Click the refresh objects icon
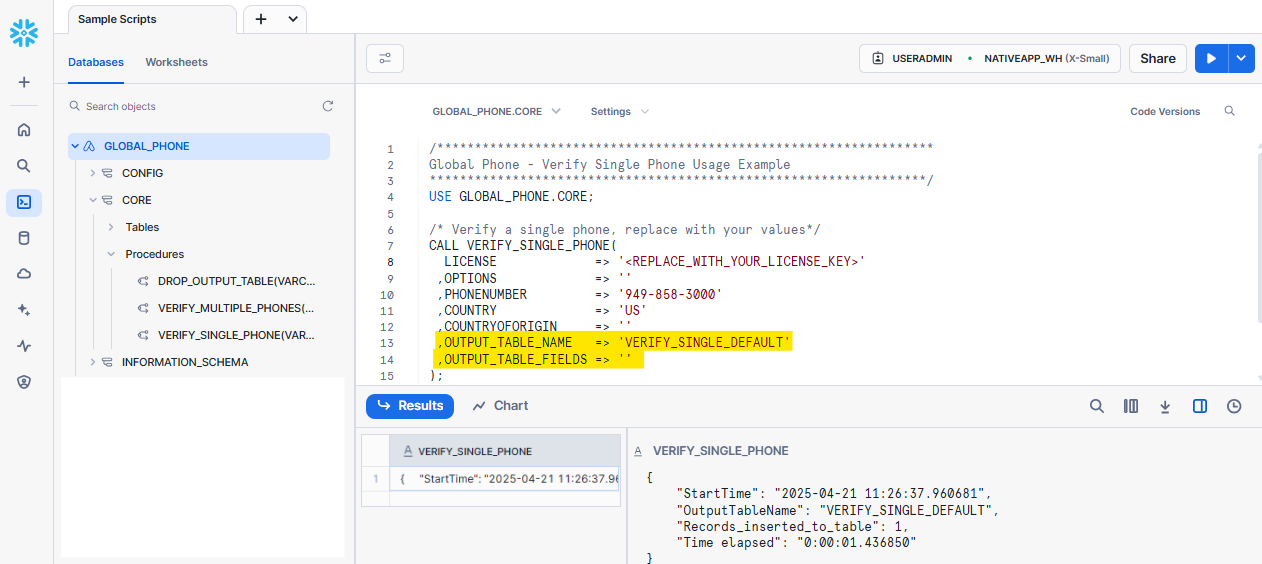 click(x=328, y=106)
